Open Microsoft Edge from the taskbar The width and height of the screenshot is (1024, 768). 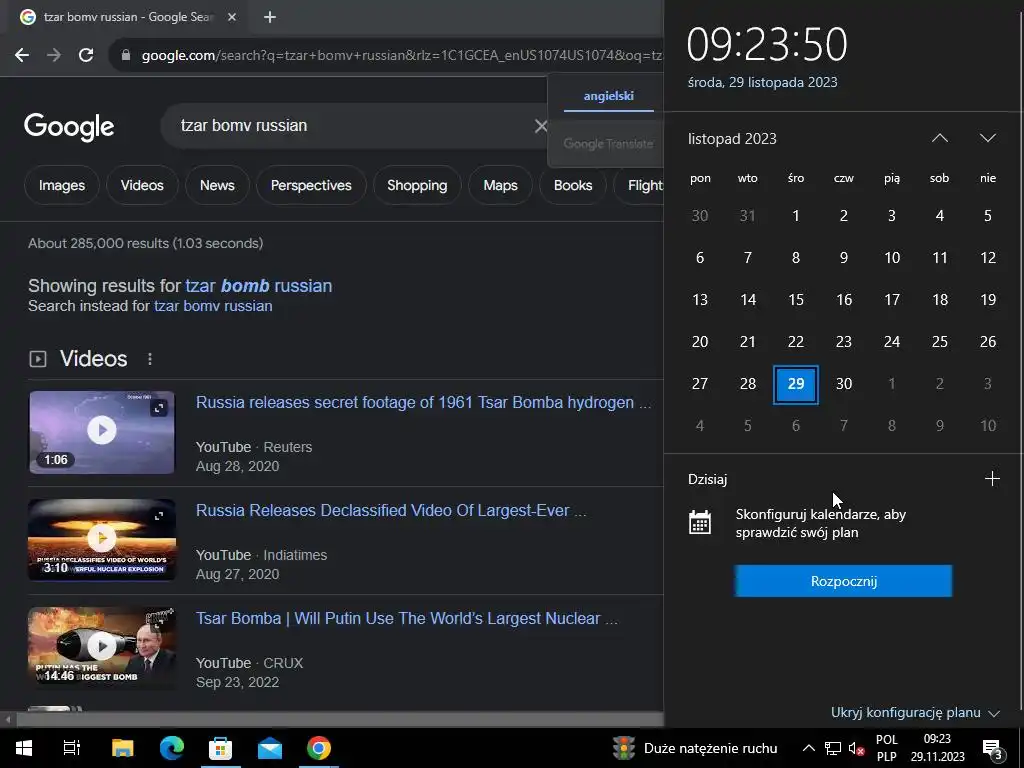tap(172, 748)
